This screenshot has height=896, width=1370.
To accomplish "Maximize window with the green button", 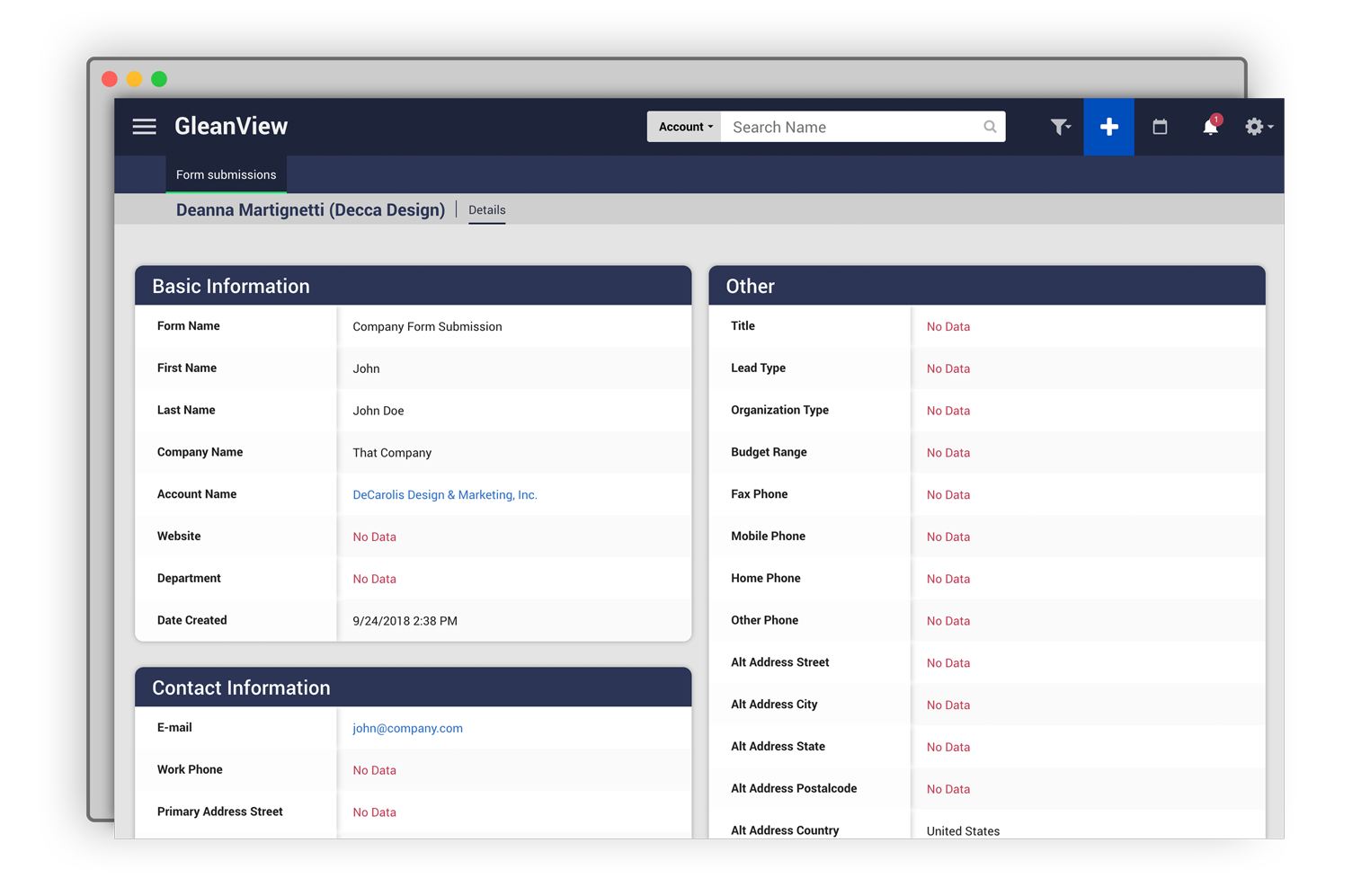I will 159,79.
